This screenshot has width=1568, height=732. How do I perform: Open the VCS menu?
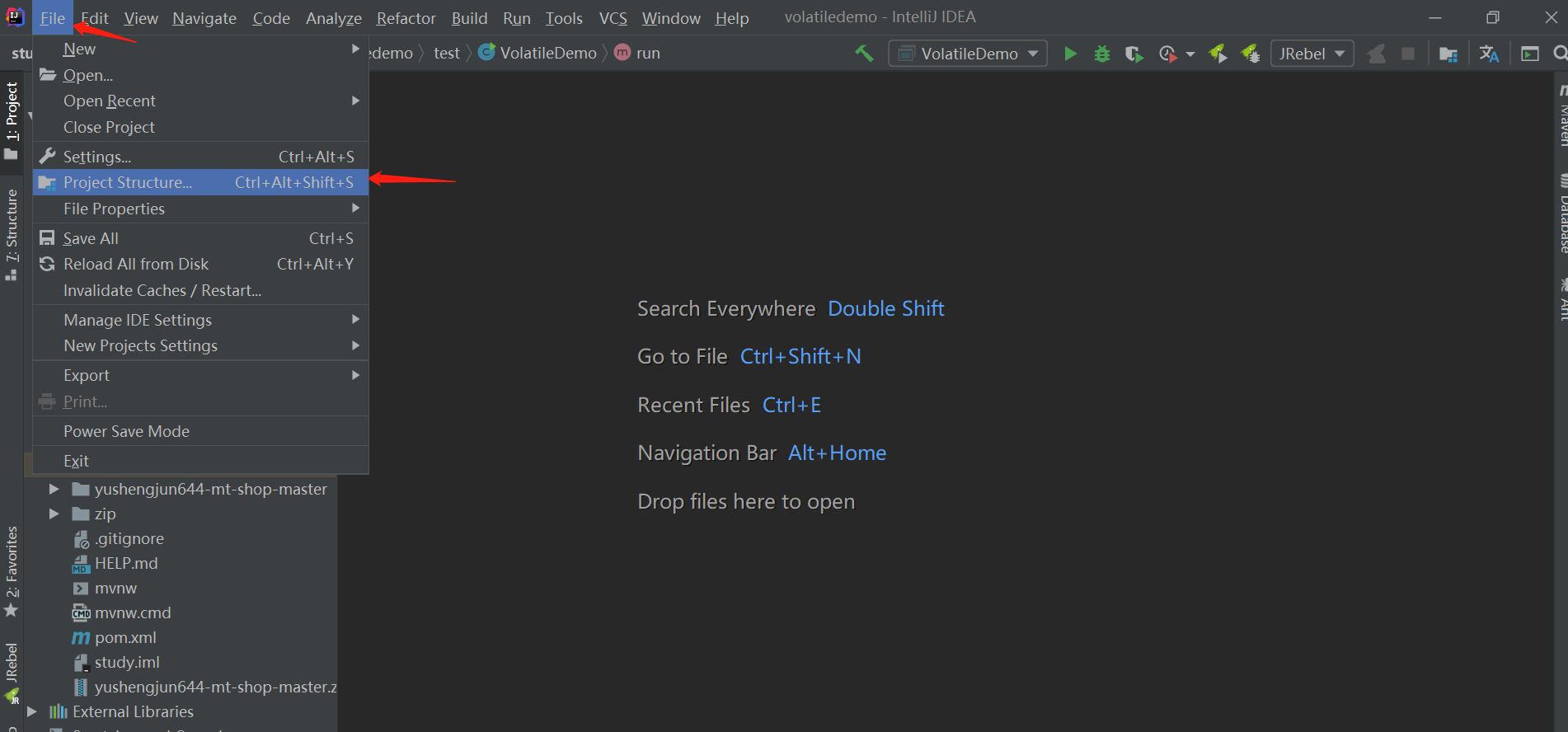coord(613,17)
